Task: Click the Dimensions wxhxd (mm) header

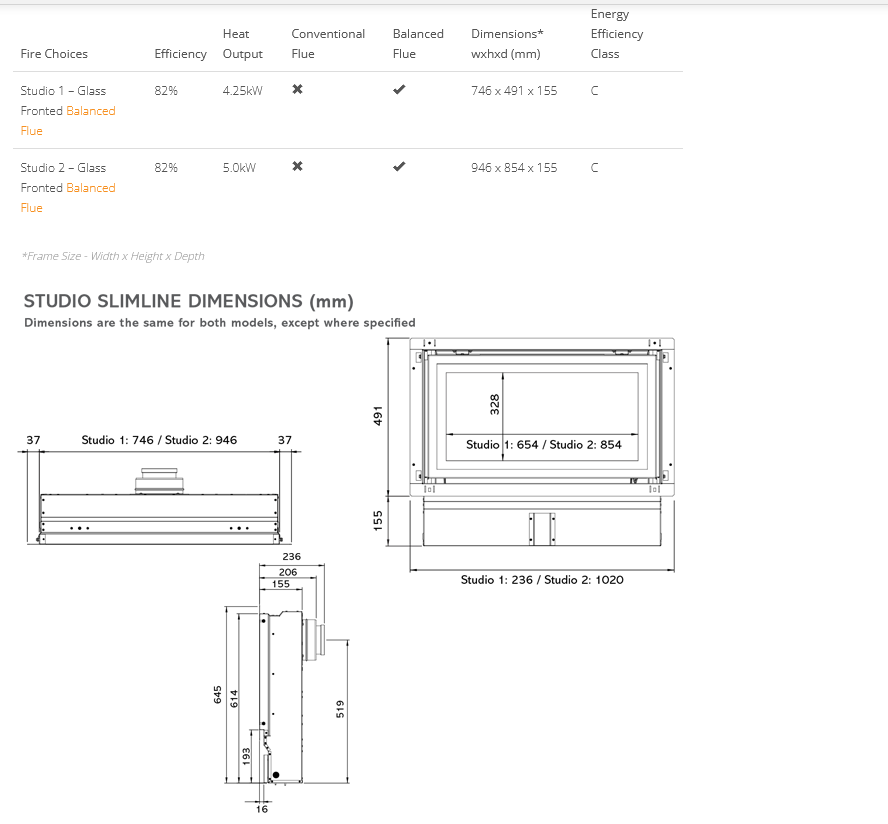Action: coord(507,44)
